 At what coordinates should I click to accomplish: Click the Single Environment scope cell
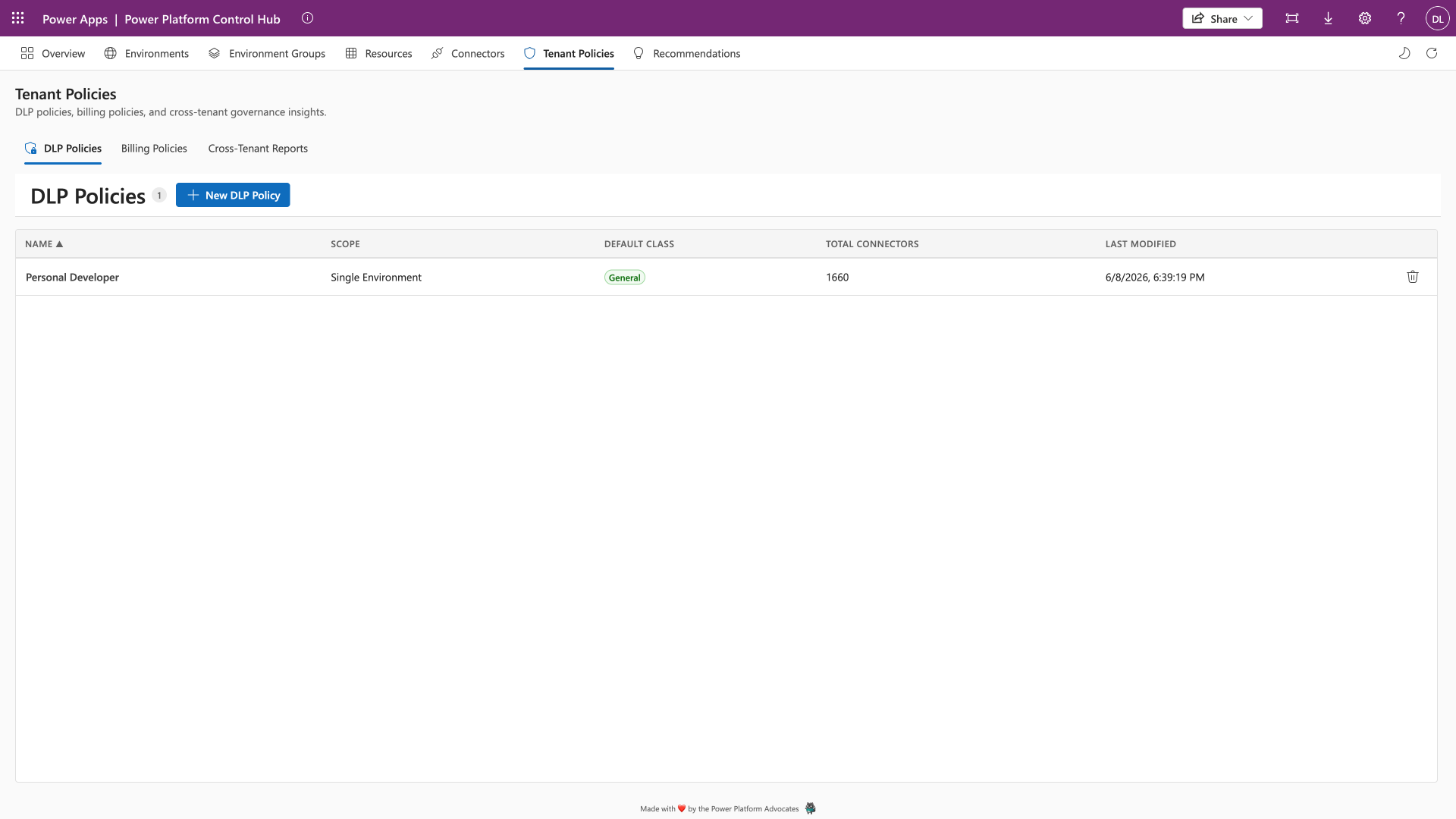376,278
